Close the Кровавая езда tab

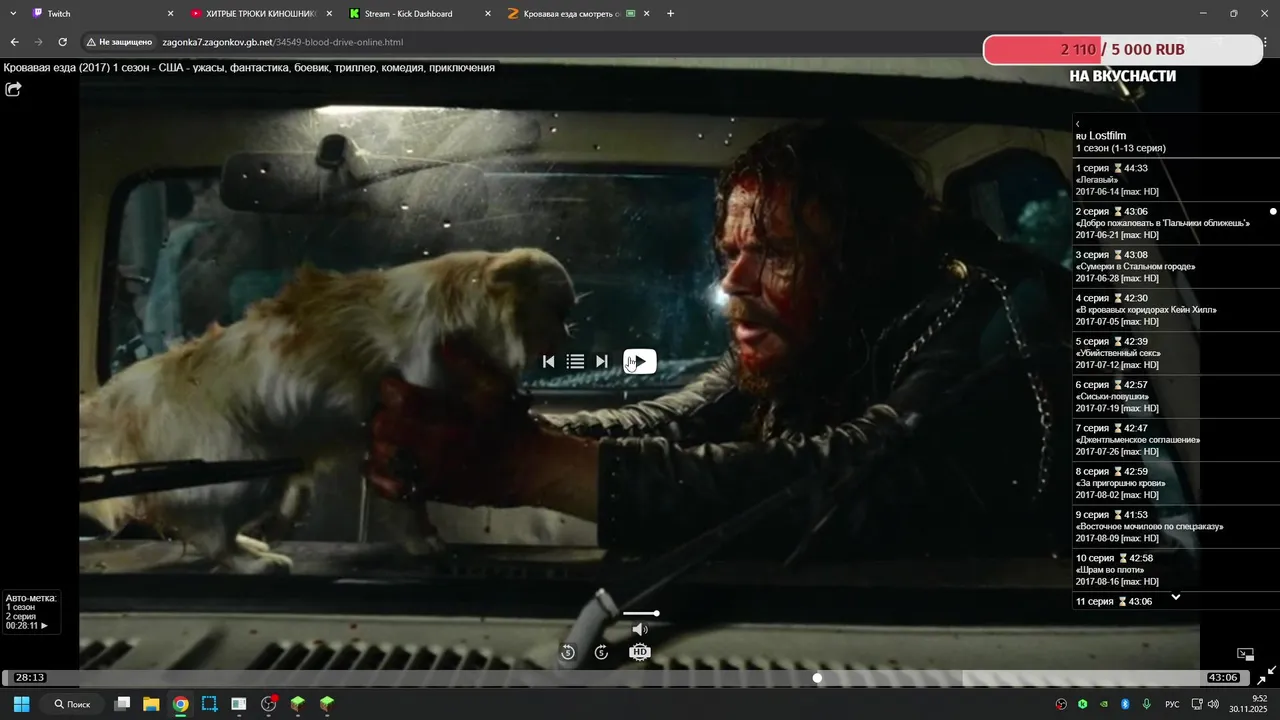[646, 14]
